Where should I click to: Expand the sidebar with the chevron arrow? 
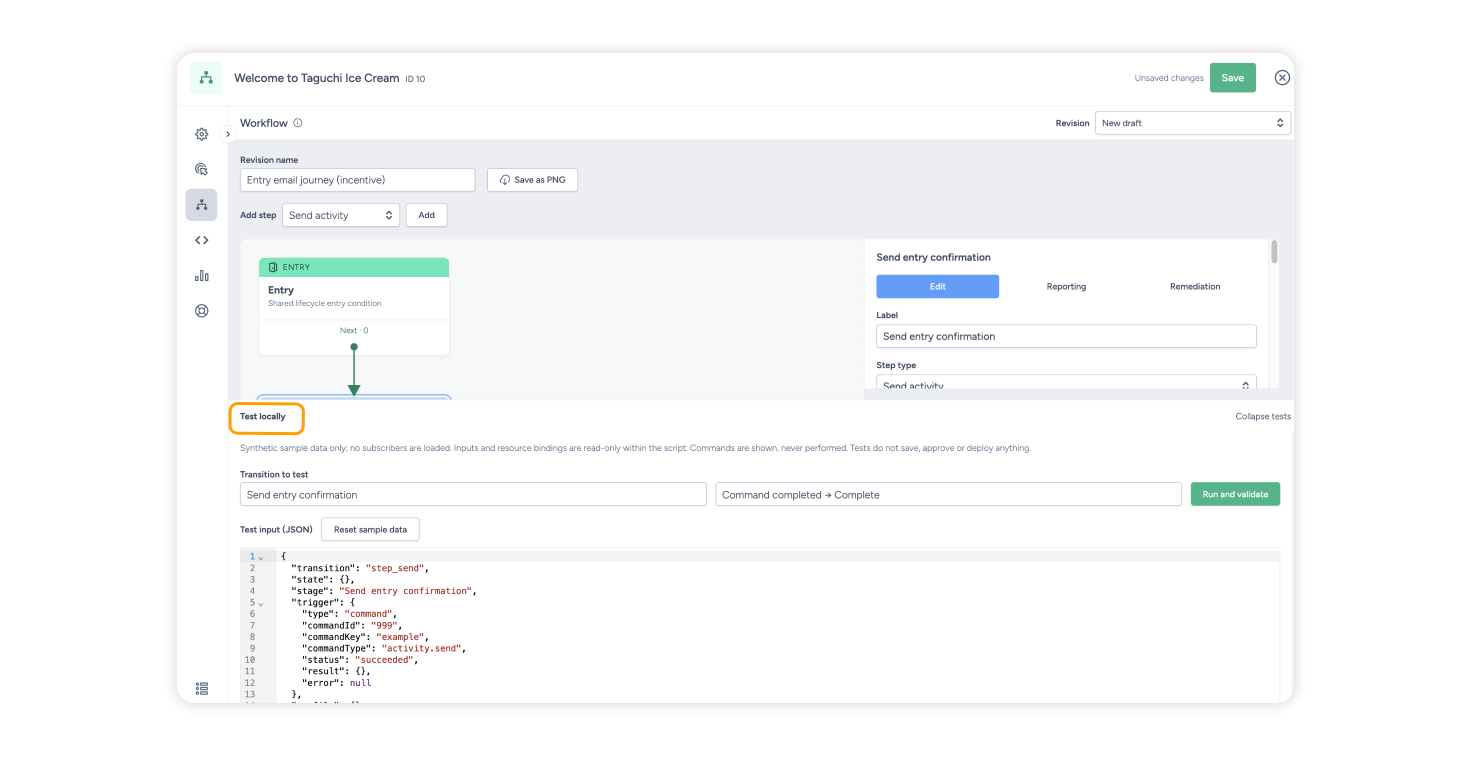[x=228, y=134]
